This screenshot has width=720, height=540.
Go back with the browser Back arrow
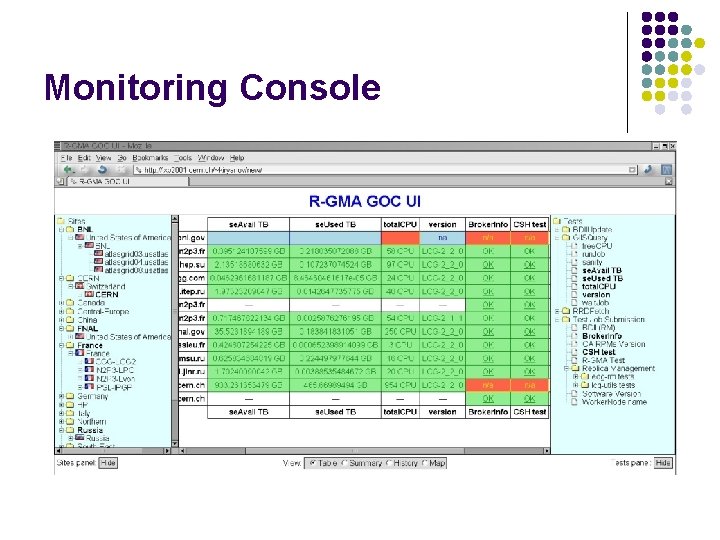[68, 170]
